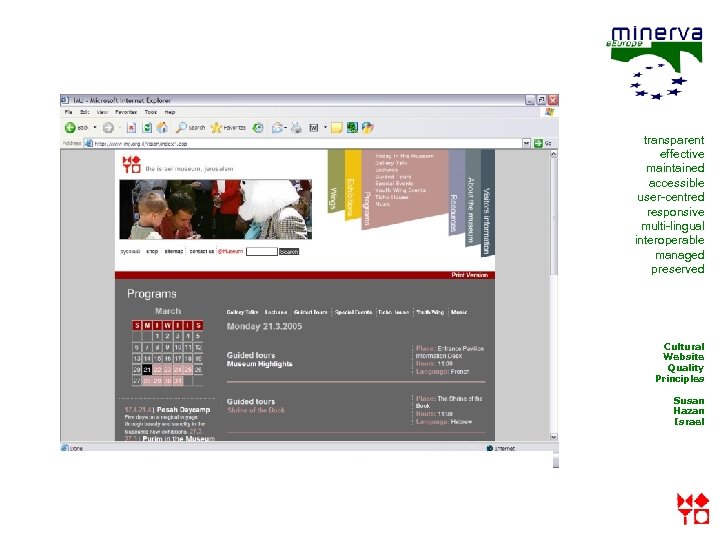Open the Search magnifier in toolbar
Image resolution: width=720 pixels, height=540 pixels.
tap(191, 128)
